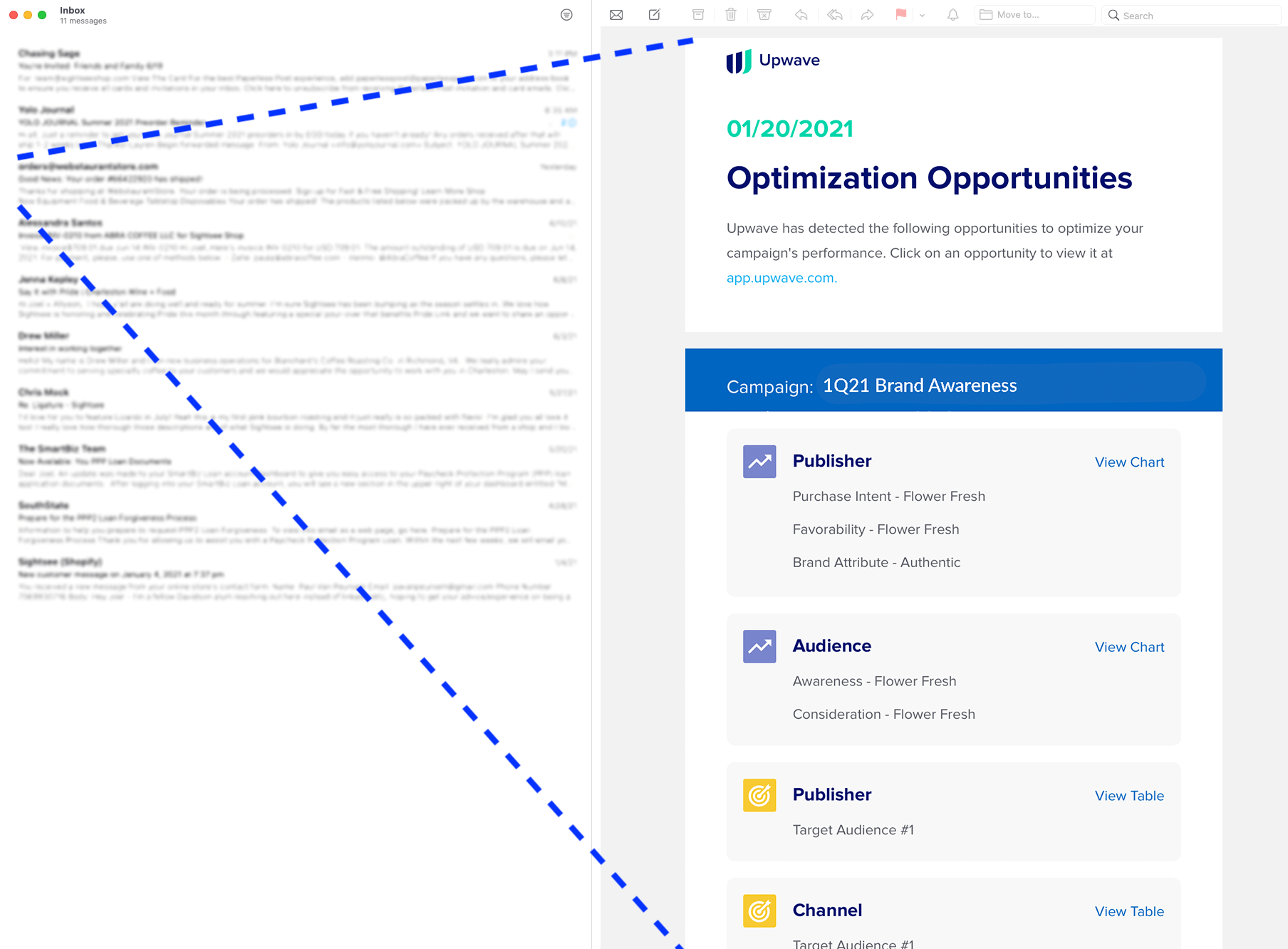The width and height of the screenshot is (1288, 949).
Task: Click the 01/20/2021 date
Action: (790, 129)
